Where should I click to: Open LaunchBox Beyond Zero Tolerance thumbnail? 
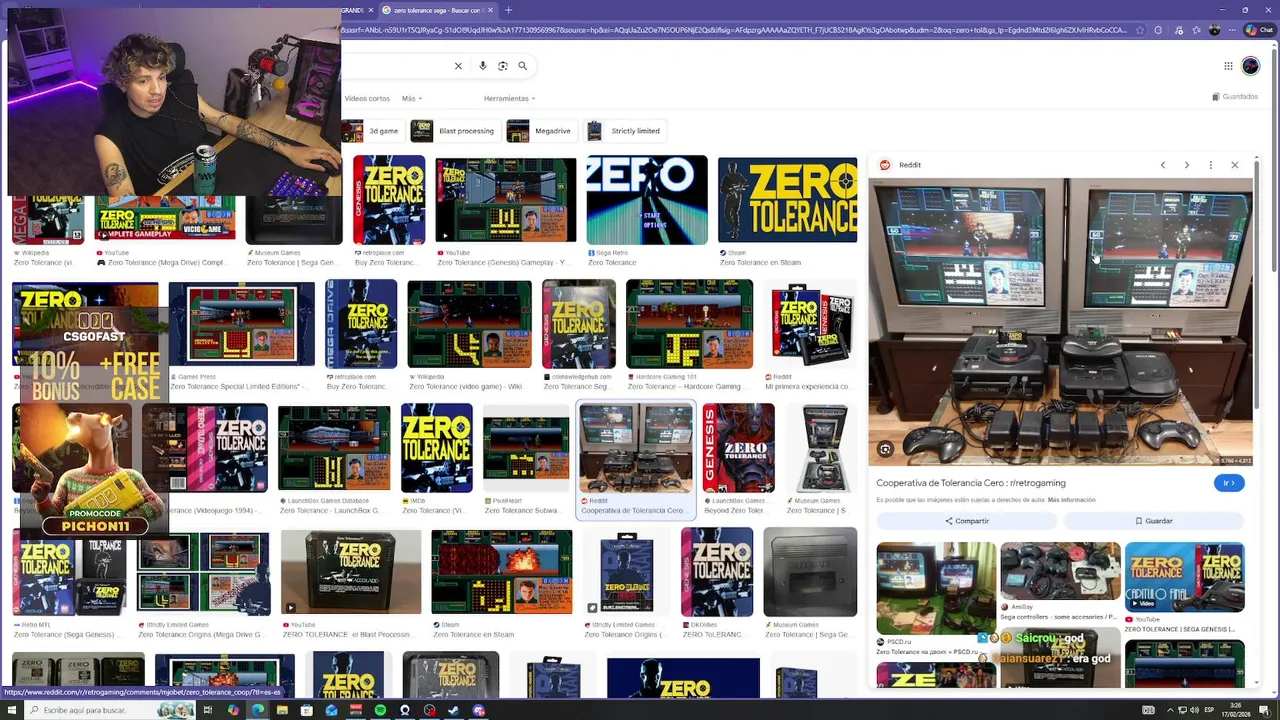click(x=738, y=448)
